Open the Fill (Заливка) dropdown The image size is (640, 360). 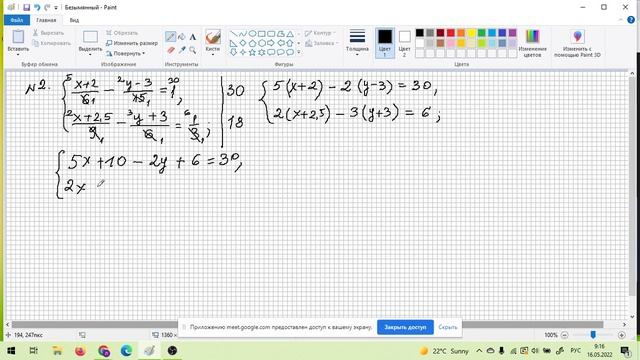pyautogui.click(x=322, y=43)
